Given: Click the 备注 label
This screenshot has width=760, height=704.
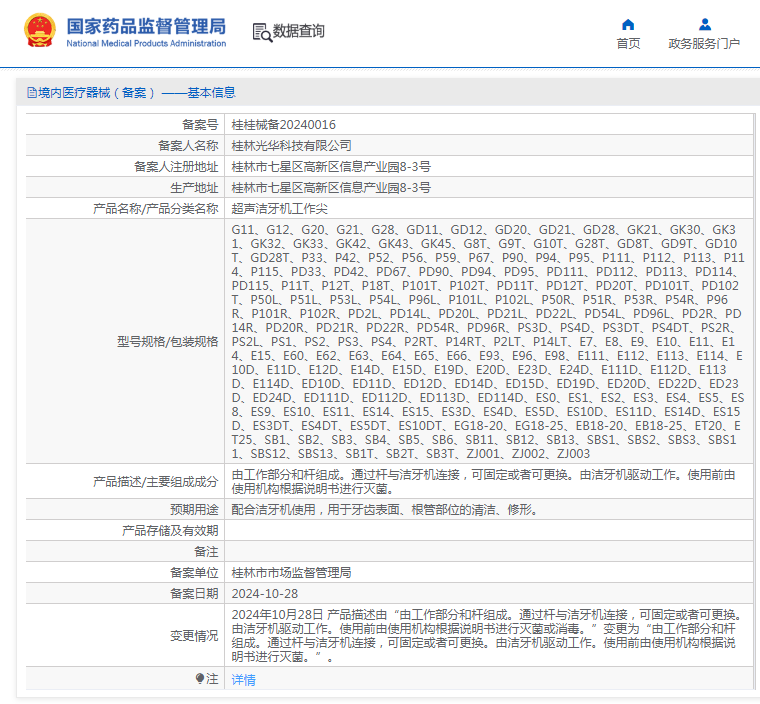Looking at the screenshot, I should click(x=206, y=551).
